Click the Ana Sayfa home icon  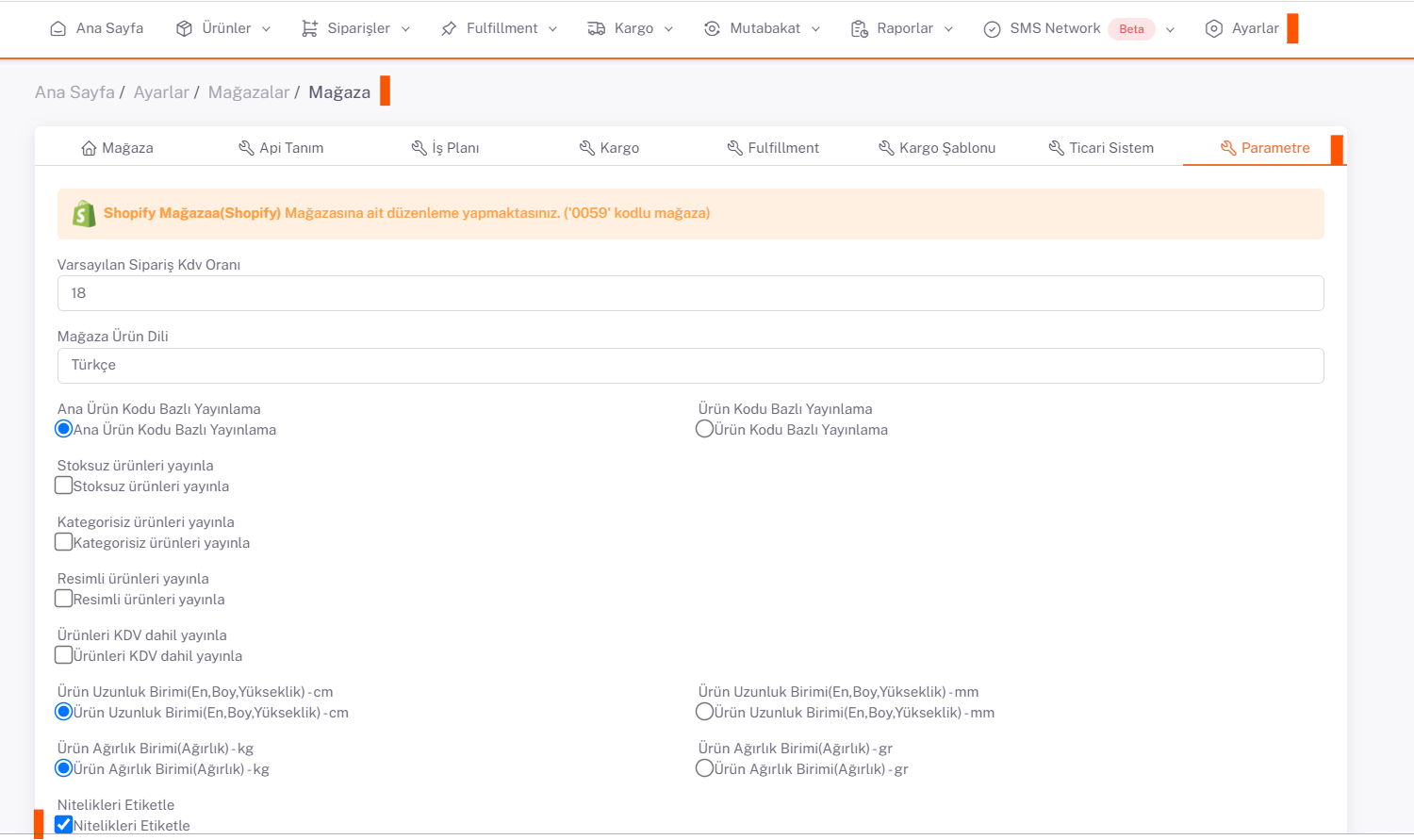[58, 29]
